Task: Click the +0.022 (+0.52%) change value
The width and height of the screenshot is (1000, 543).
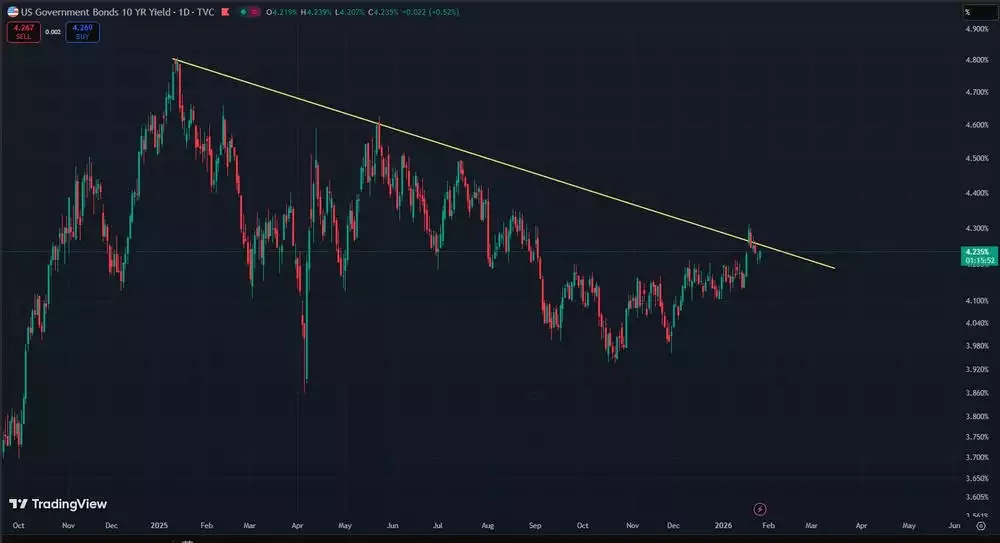Action: tap(430, 11)
